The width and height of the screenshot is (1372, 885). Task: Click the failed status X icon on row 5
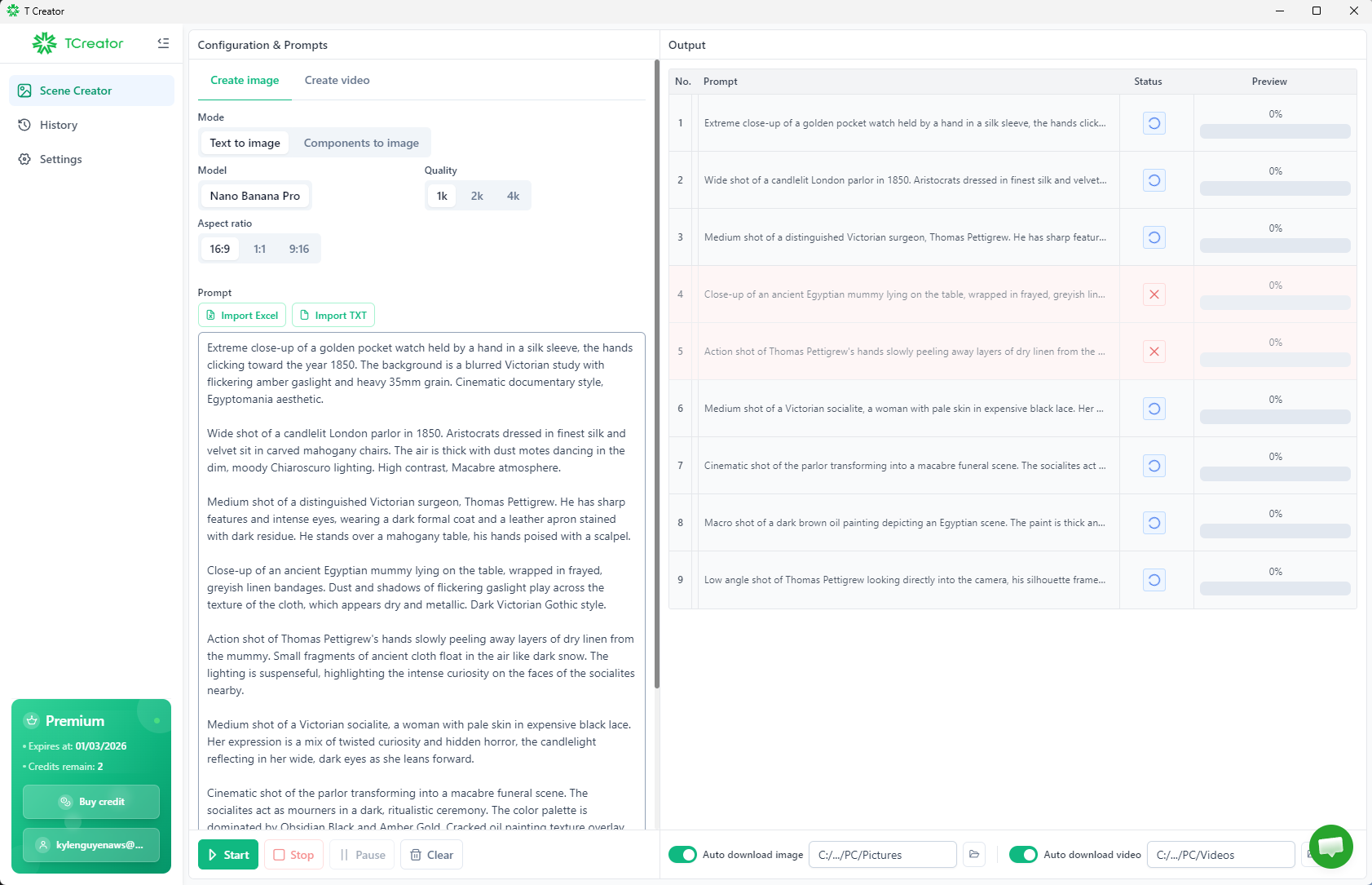(x=1154, y=352)
